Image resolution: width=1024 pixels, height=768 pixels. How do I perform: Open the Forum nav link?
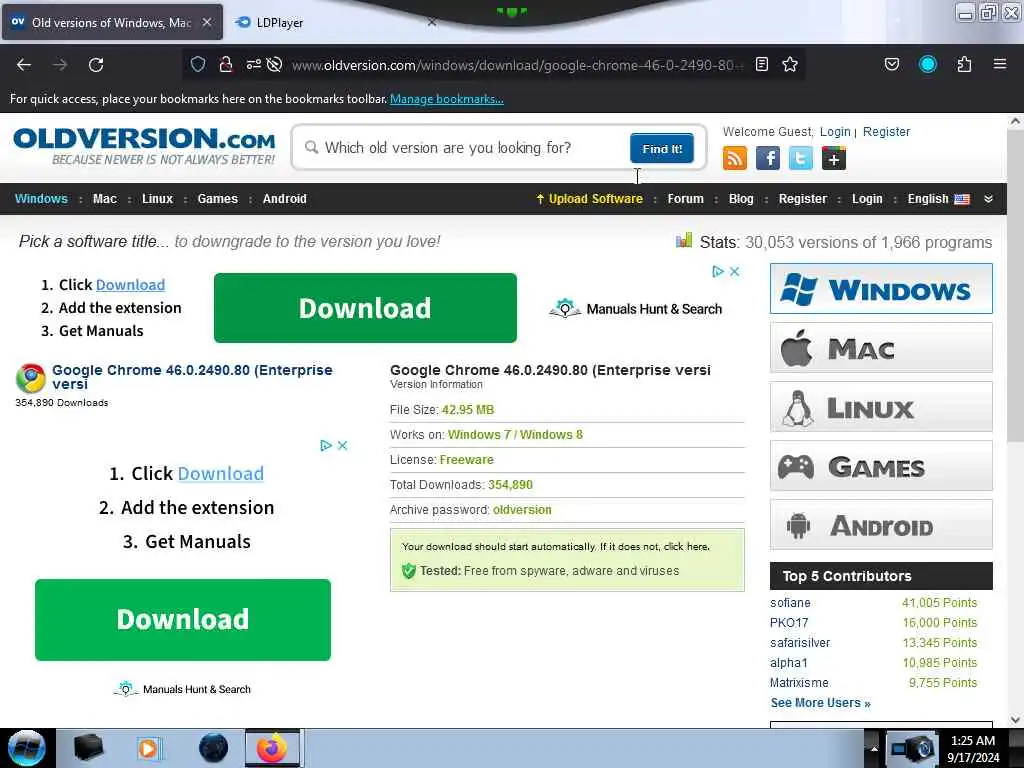pyautogui.click(x=685, y=199)
